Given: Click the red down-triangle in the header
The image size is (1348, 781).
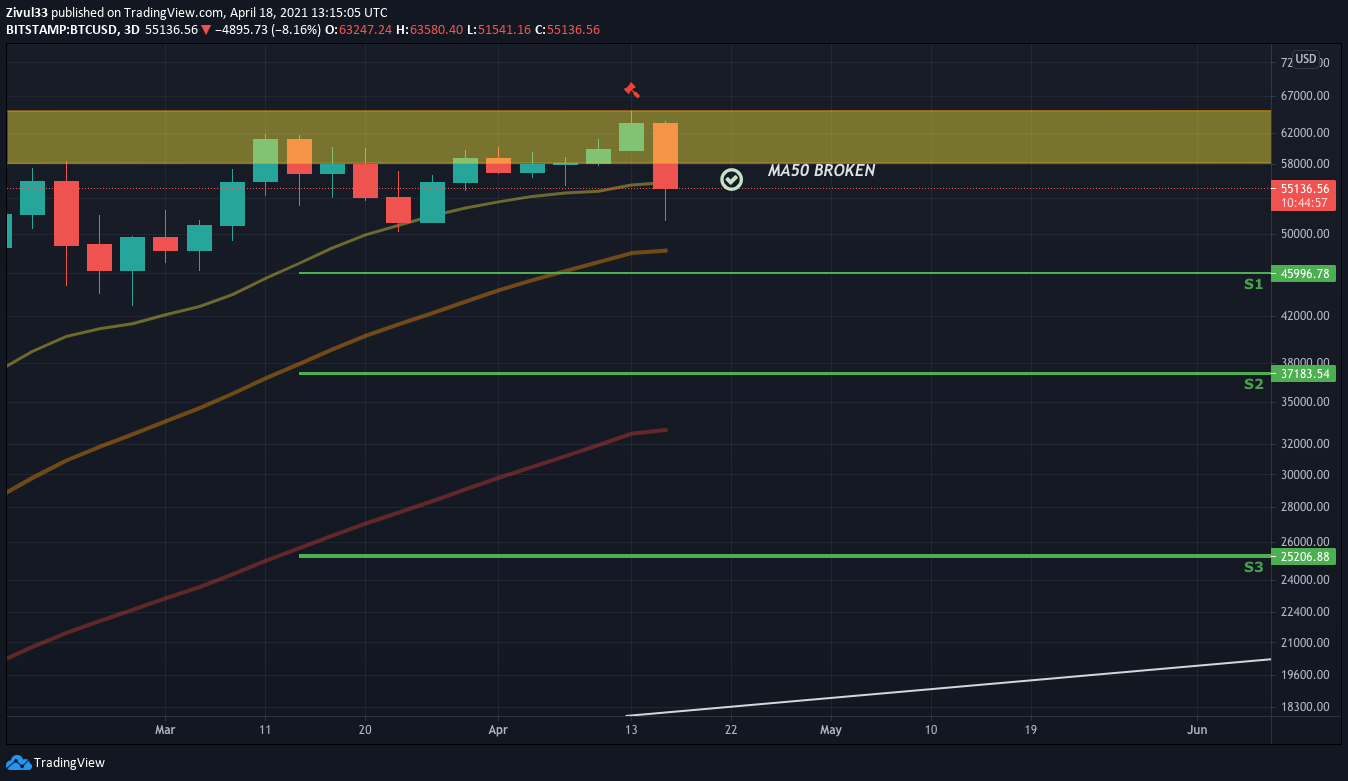Looking at the screenshot, I should pos(206,30).
